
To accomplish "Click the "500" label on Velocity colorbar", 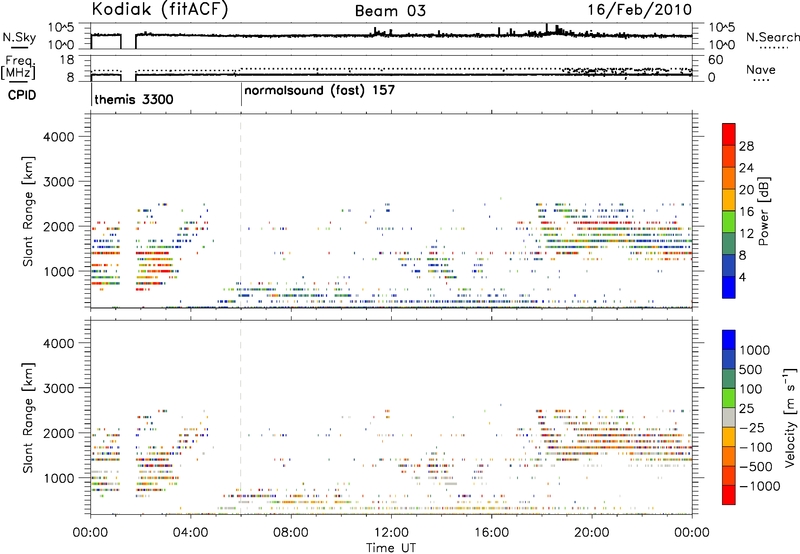I will click(x=751, y=370).
